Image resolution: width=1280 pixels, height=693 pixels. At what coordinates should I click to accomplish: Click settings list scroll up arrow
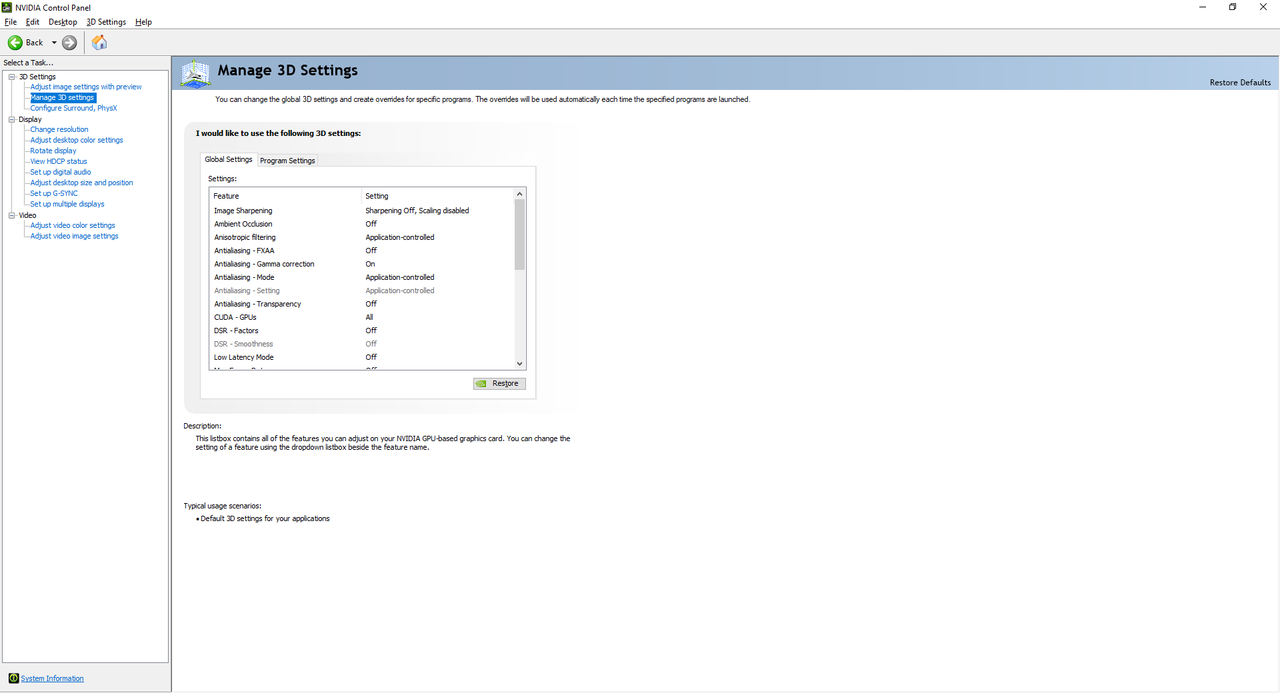click(520, 194)
